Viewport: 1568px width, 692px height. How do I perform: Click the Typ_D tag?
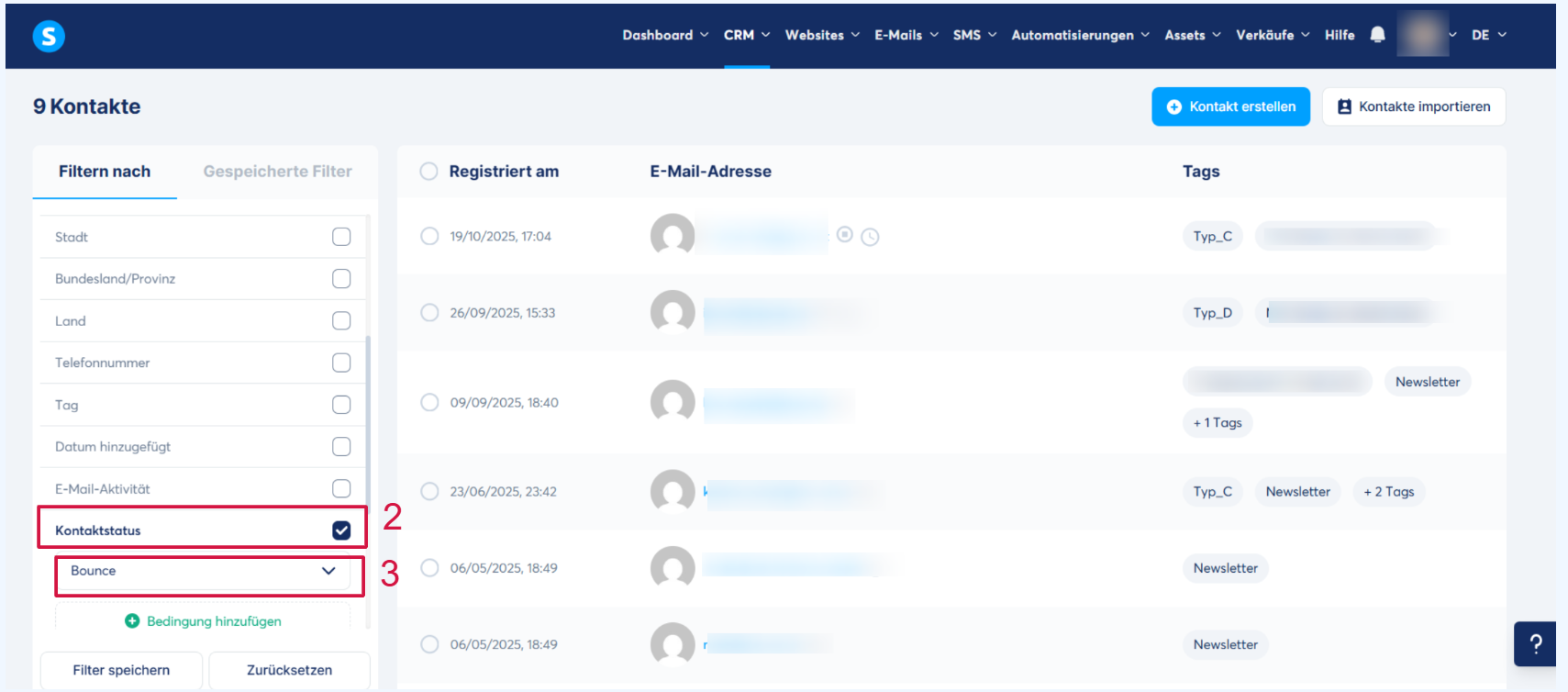[1212, 312]
